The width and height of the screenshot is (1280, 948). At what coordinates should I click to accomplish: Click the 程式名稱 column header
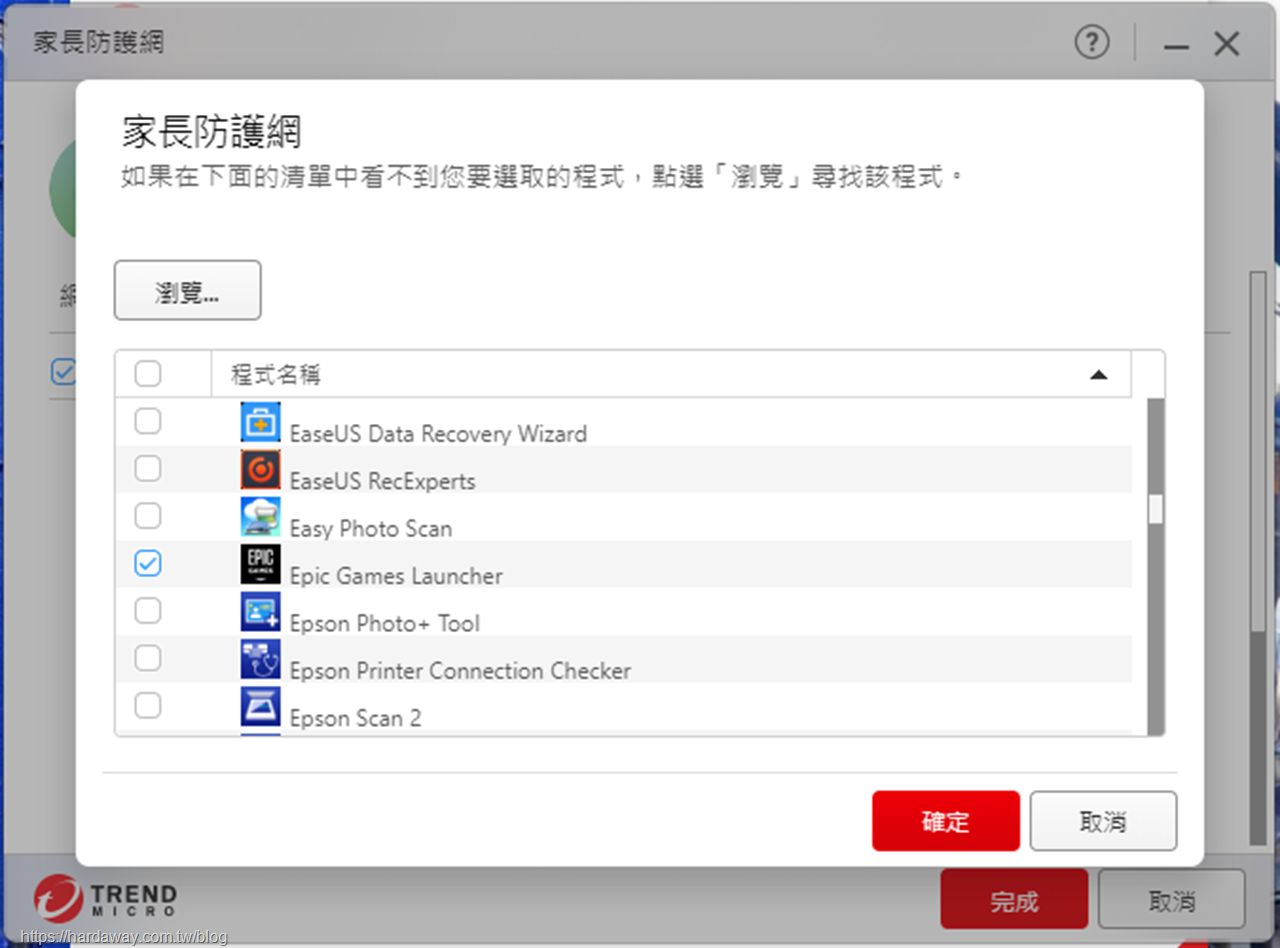[671, 375]
